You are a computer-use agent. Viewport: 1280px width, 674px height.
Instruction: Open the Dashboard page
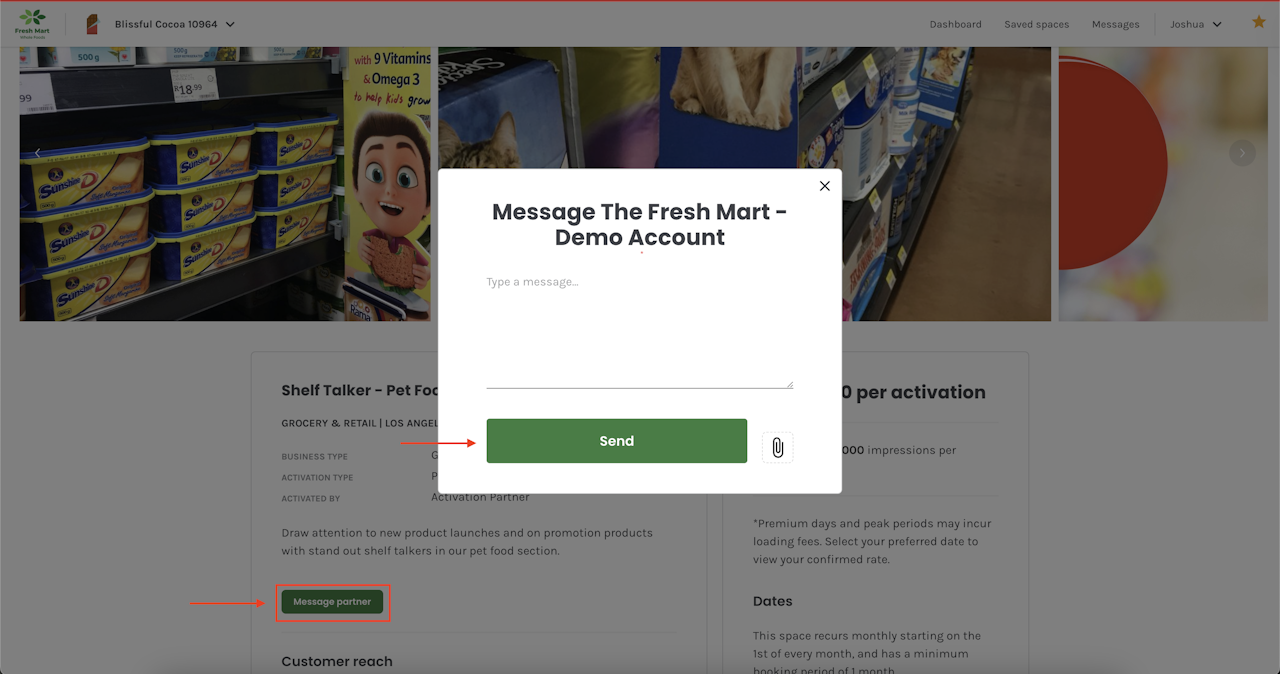(955, 24)
